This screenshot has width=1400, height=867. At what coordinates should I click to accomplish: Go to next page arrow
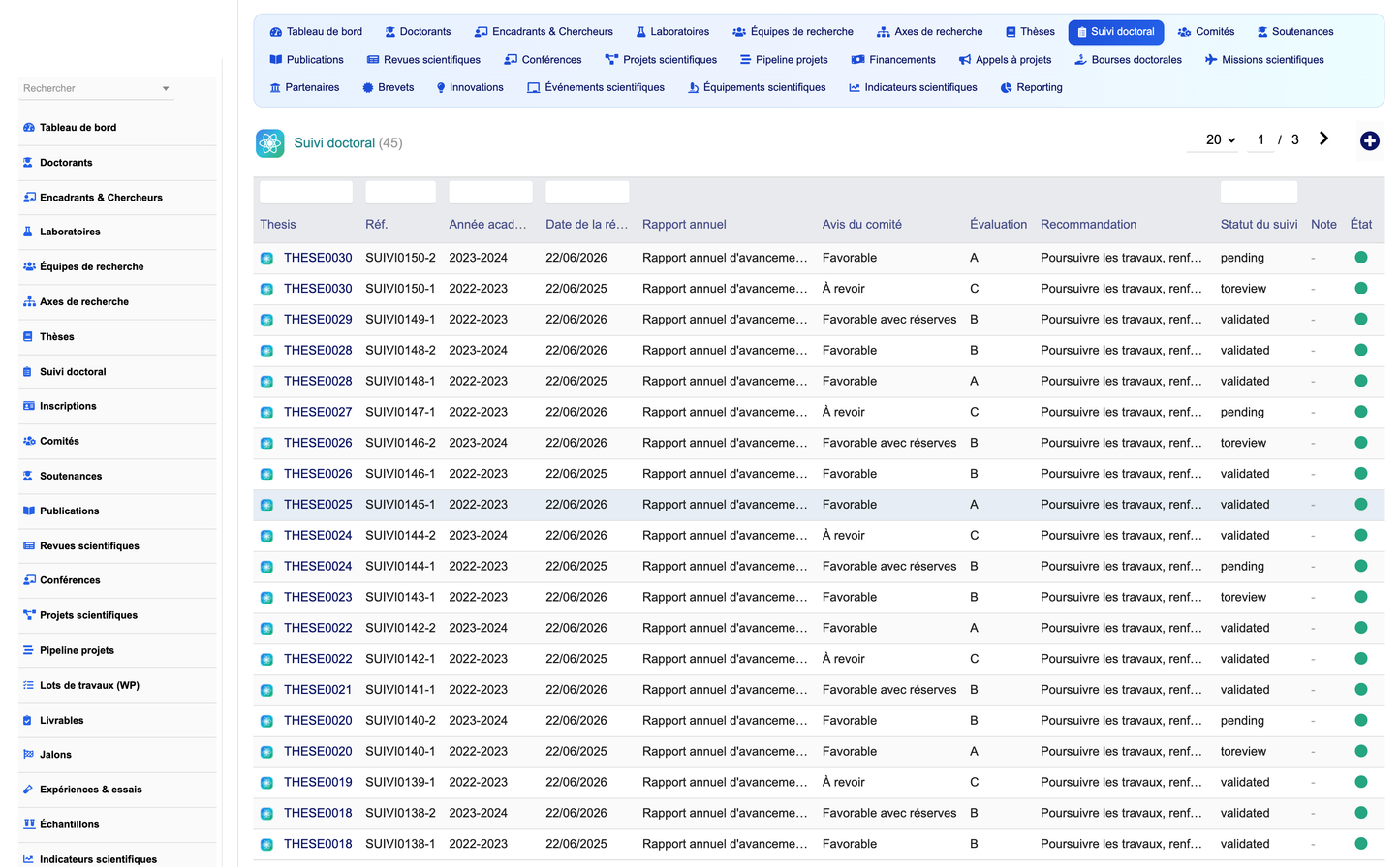pyautogui.click(x=1323, y=139)
